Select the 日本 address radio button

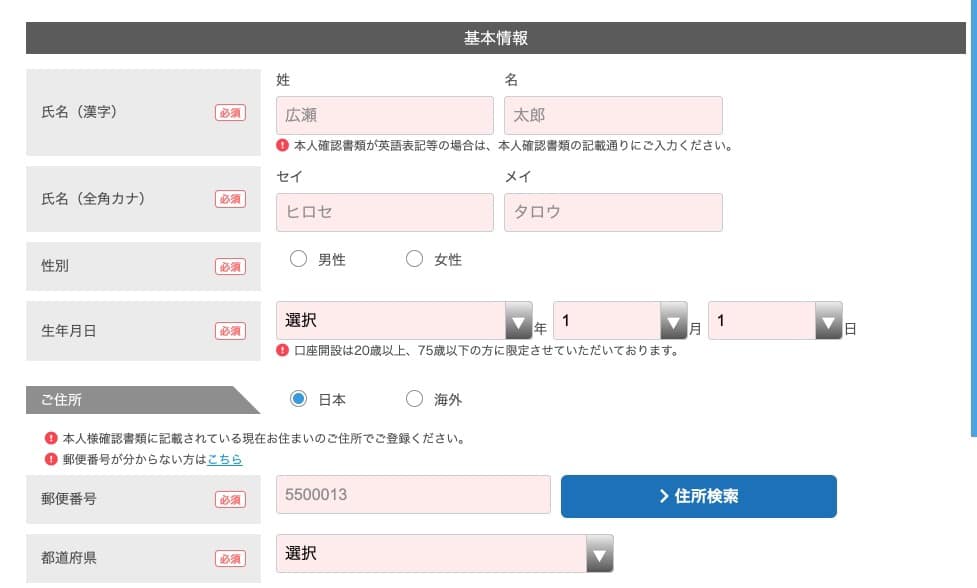(298, 399)
